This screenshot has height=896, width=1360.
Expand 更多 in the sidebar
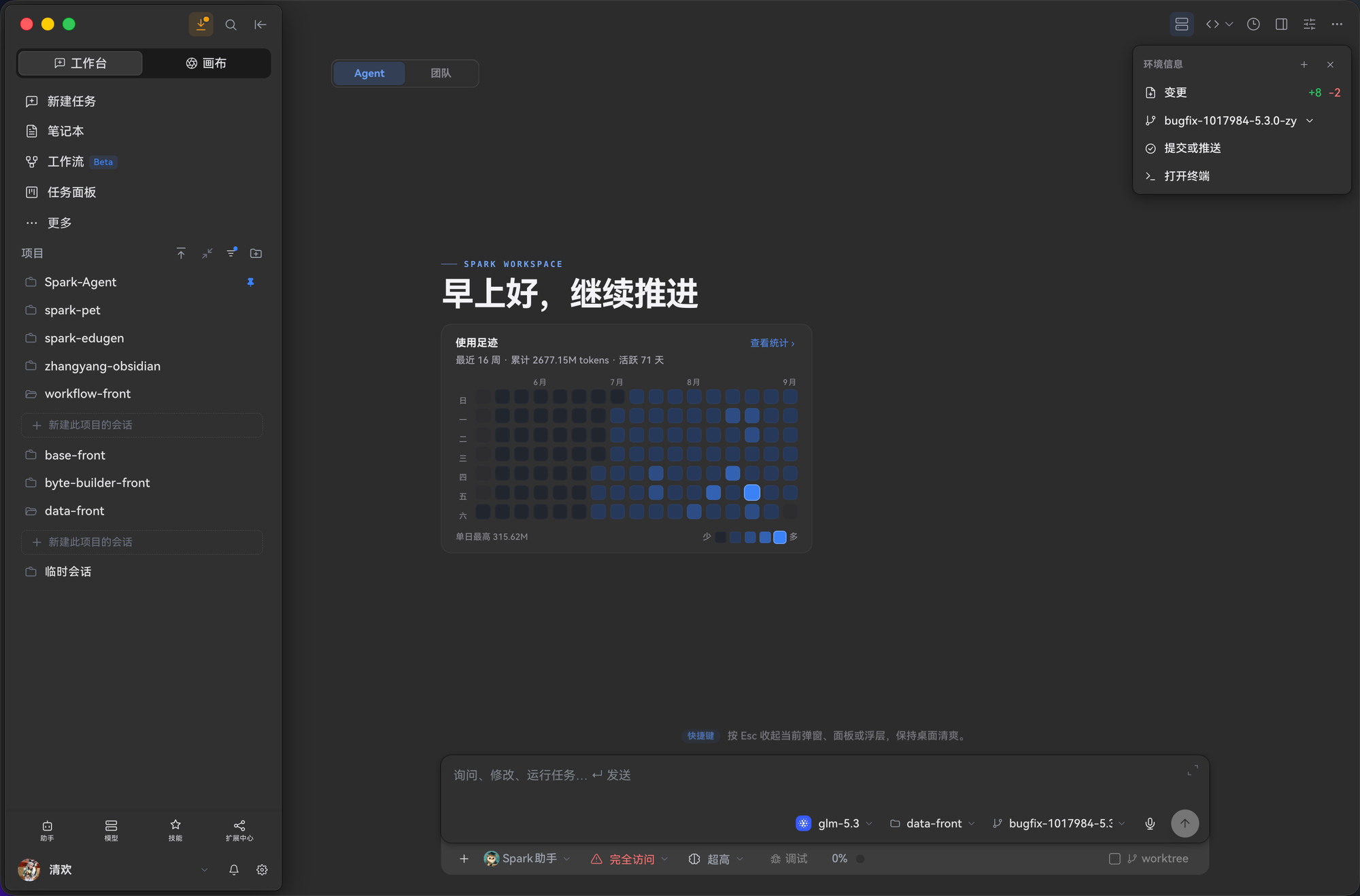pos(141,223)
